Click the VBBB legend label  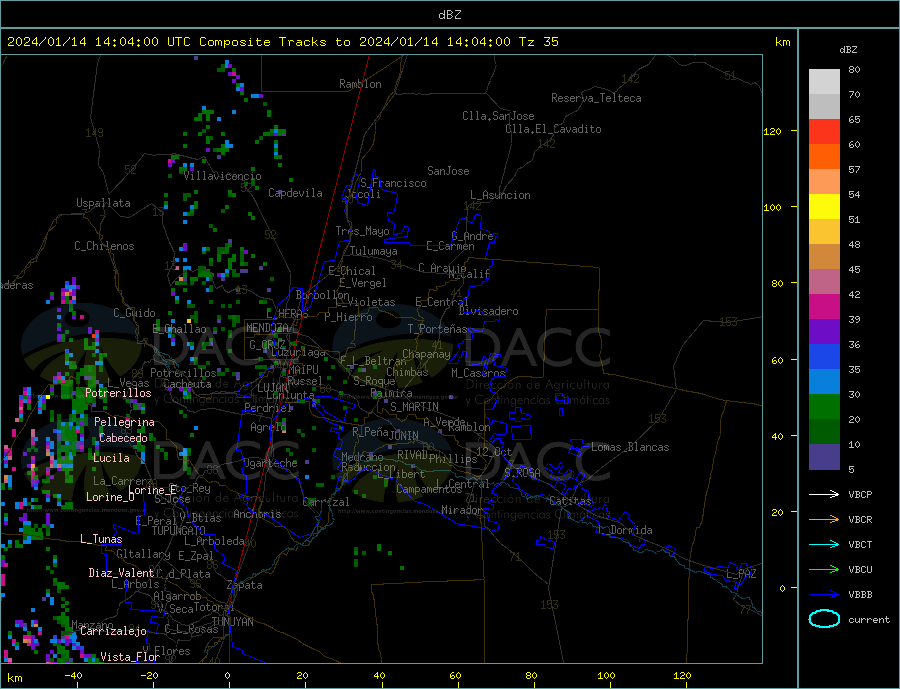coord(860,594)
